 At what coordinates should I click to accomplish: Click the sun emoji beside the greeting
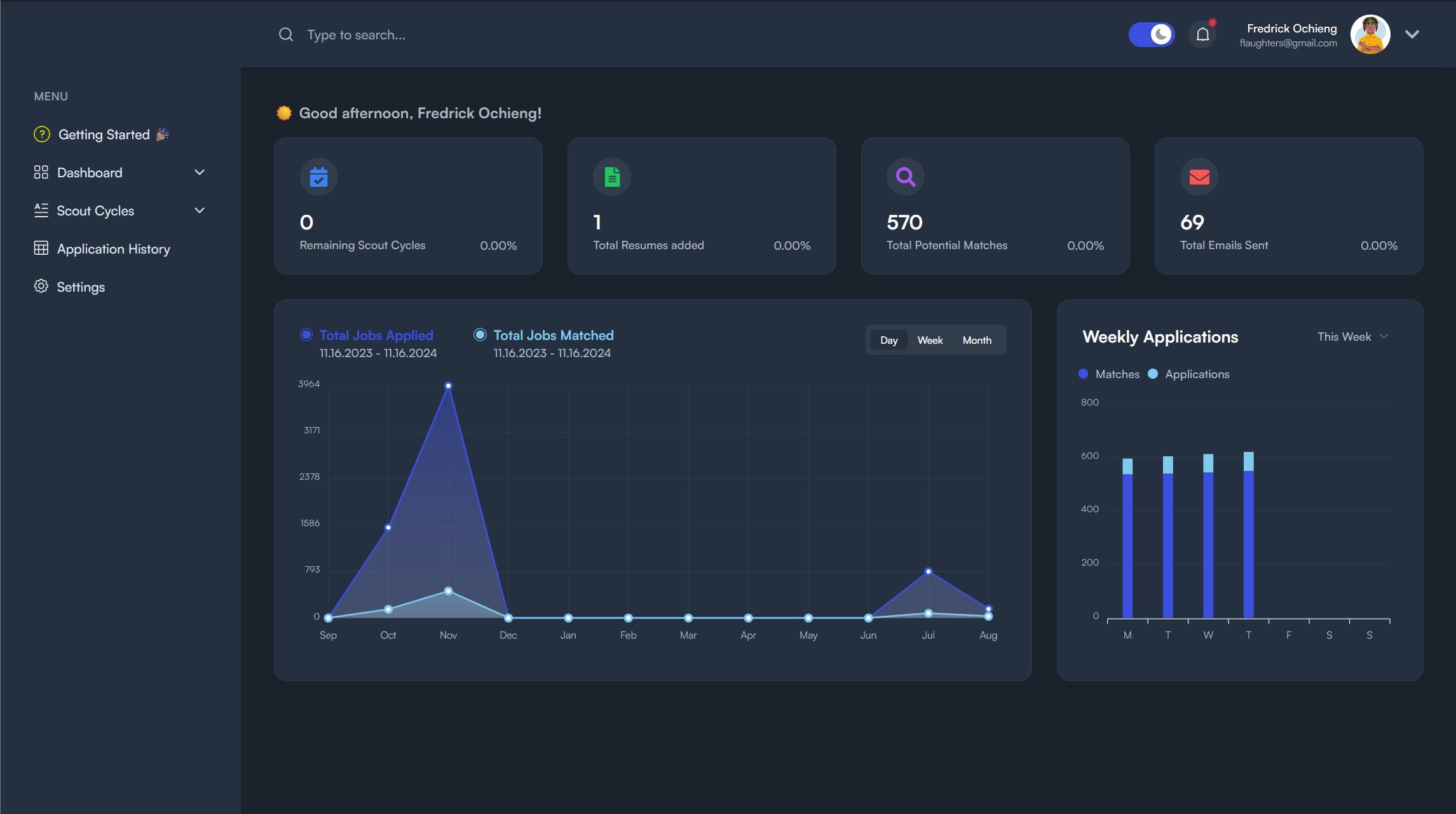coord(284,113)
